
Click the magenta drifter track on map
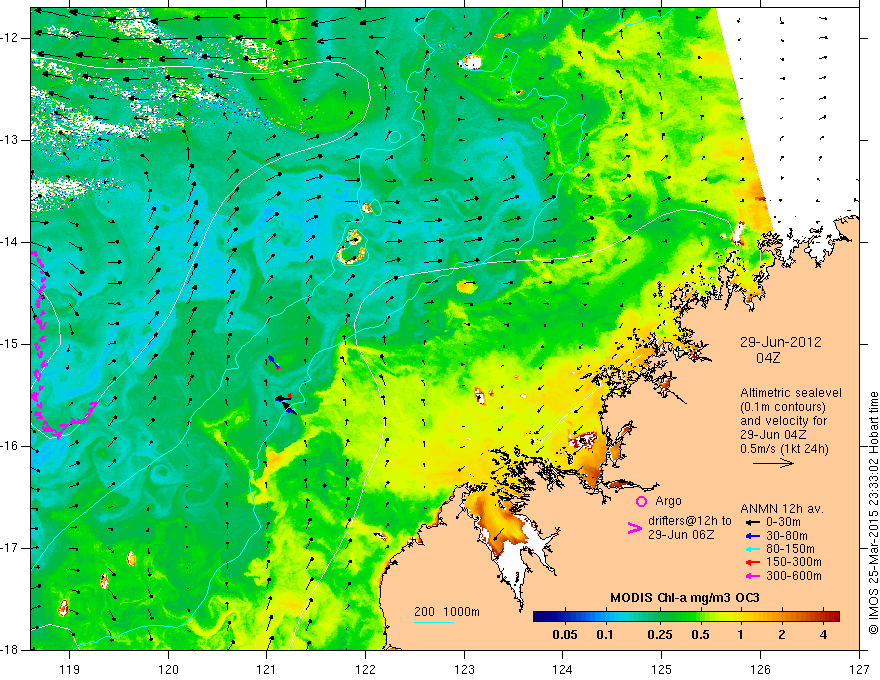pos(39,359)
